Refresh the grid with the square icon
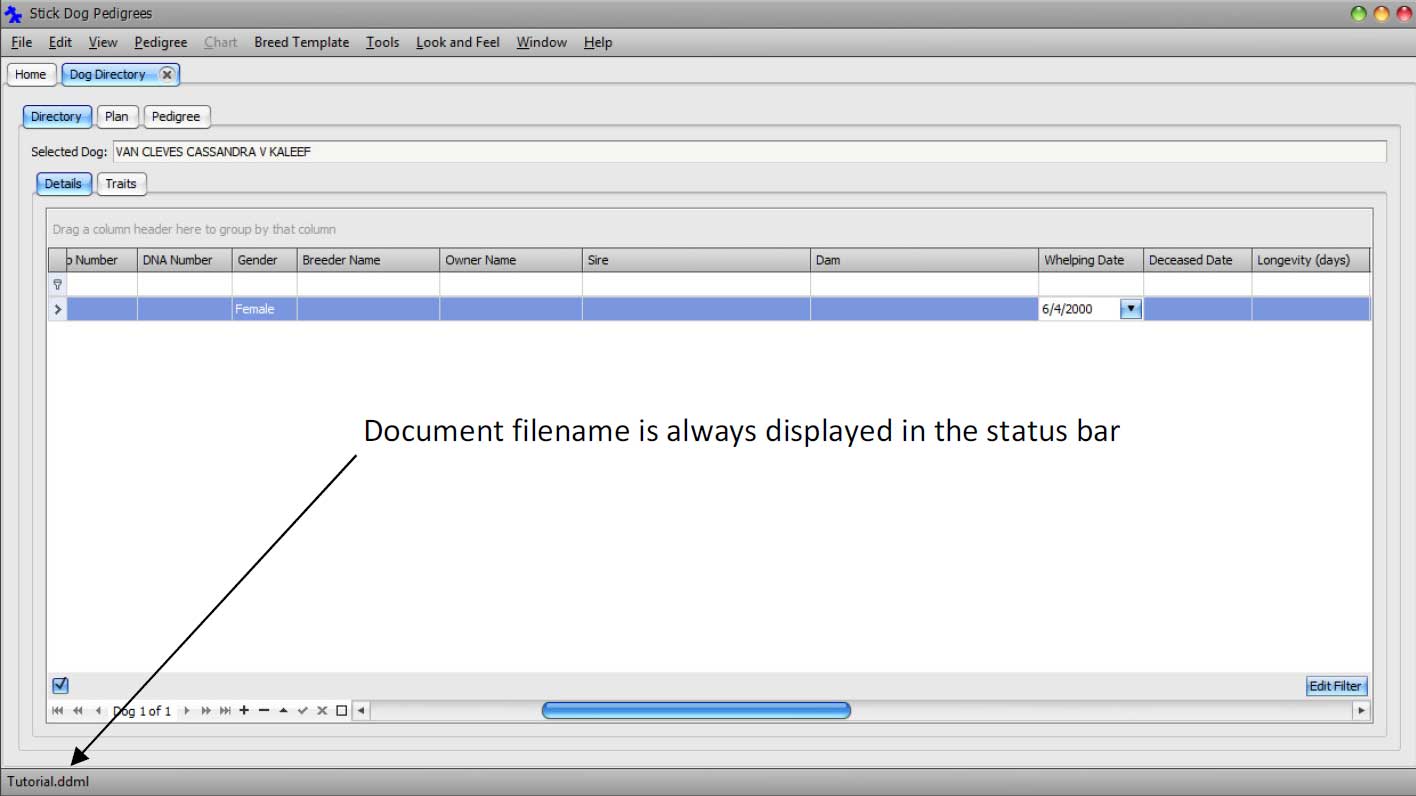The image size is (1416, 796). click(x=341, y=710)
